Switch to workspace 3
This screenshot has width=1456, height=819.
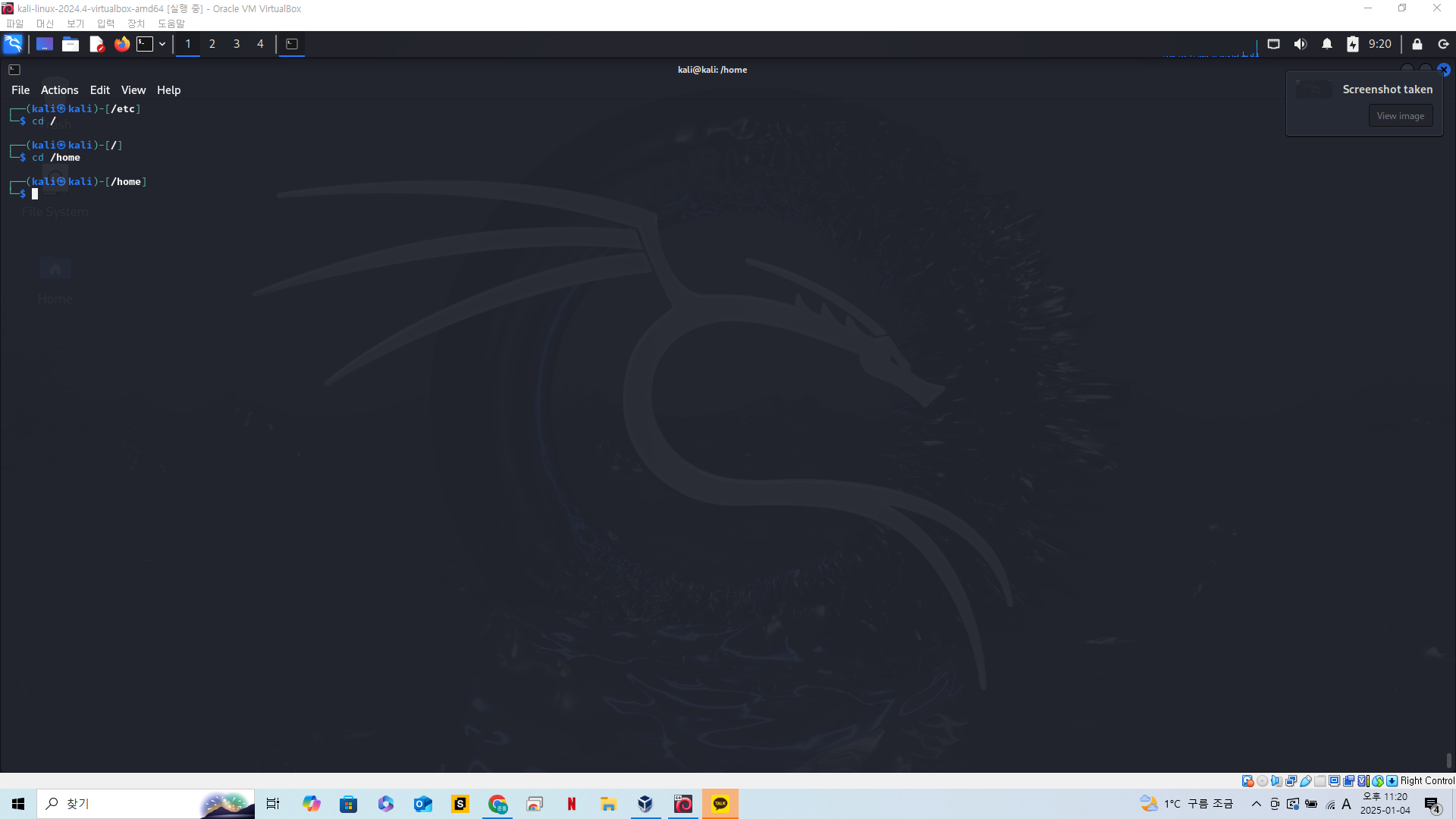coord(237,44)
